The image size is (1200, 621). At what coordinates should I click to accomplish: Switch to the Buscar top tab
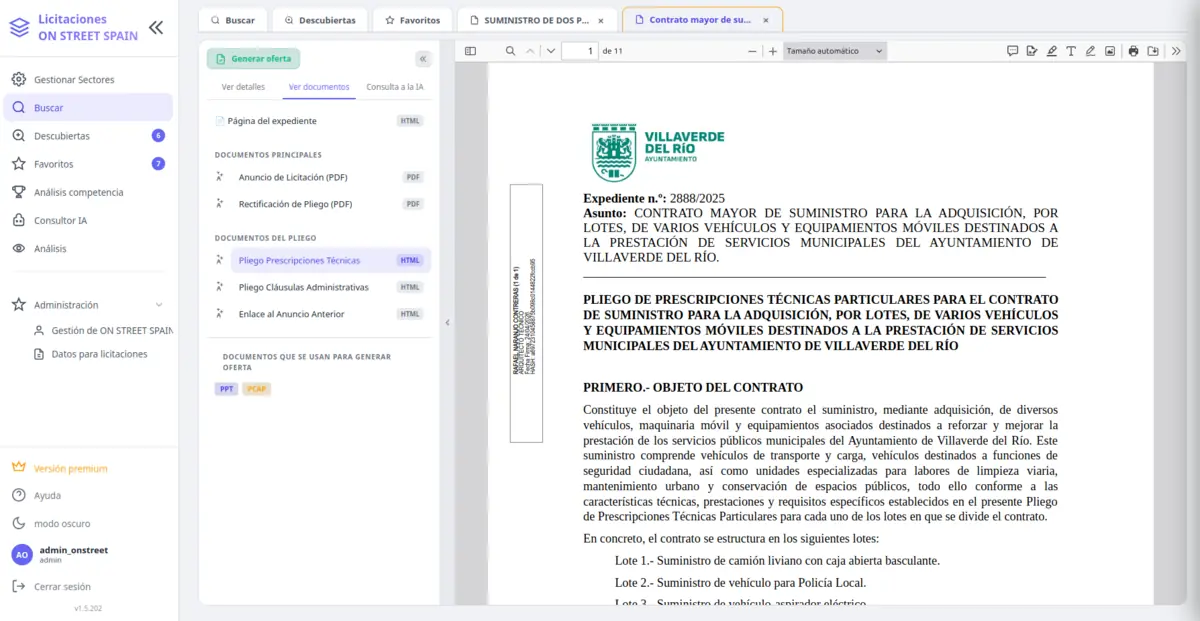(232, 20)
